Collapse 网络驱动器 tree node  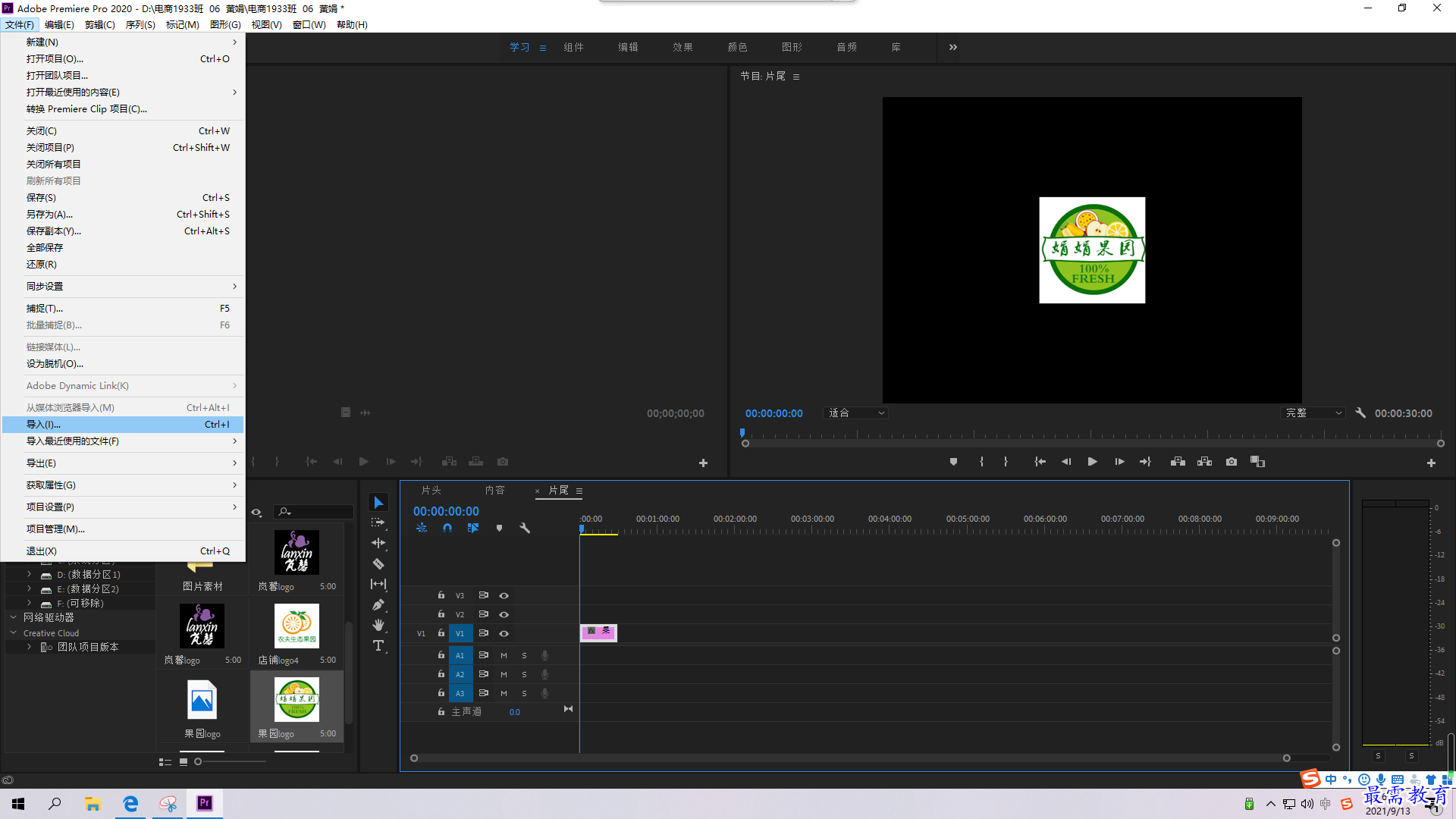(x=13, y=618)
